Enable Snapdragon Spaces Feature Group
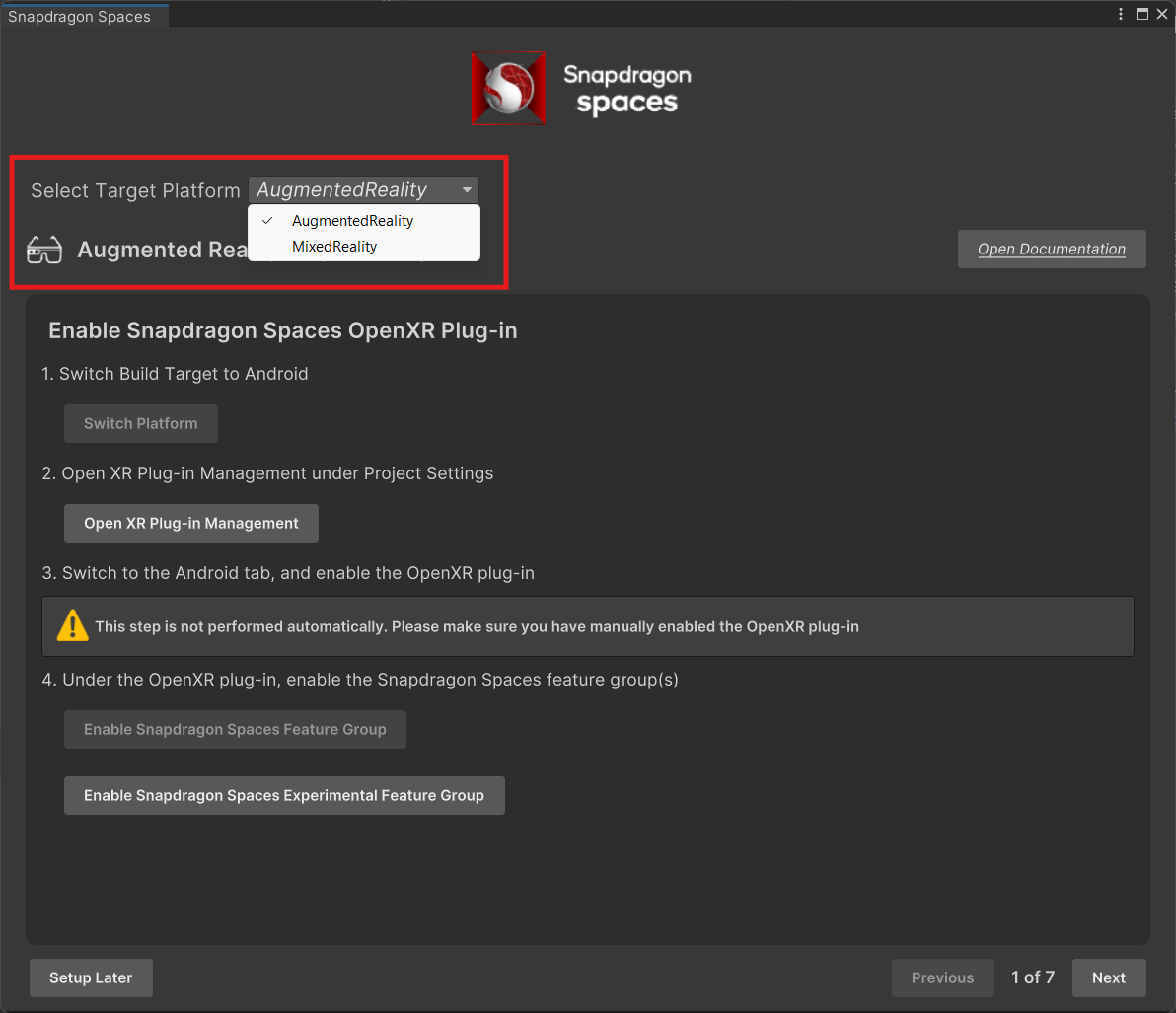This screenshot has width=1176, height=1013. click(x=236, y=730)
